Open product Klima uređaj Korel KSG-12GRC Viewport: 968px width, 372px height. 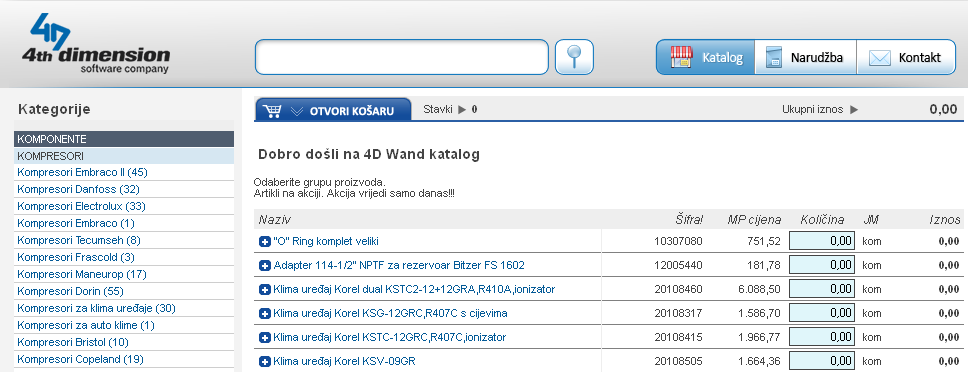pyautogui.click(x=390, y=313)
